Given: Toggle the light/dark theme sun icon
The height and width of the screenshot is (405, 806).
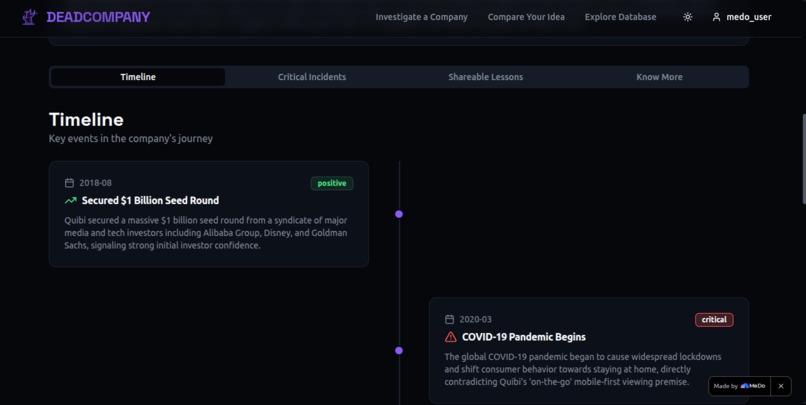Looking at the screenshot, I should 687,17.
